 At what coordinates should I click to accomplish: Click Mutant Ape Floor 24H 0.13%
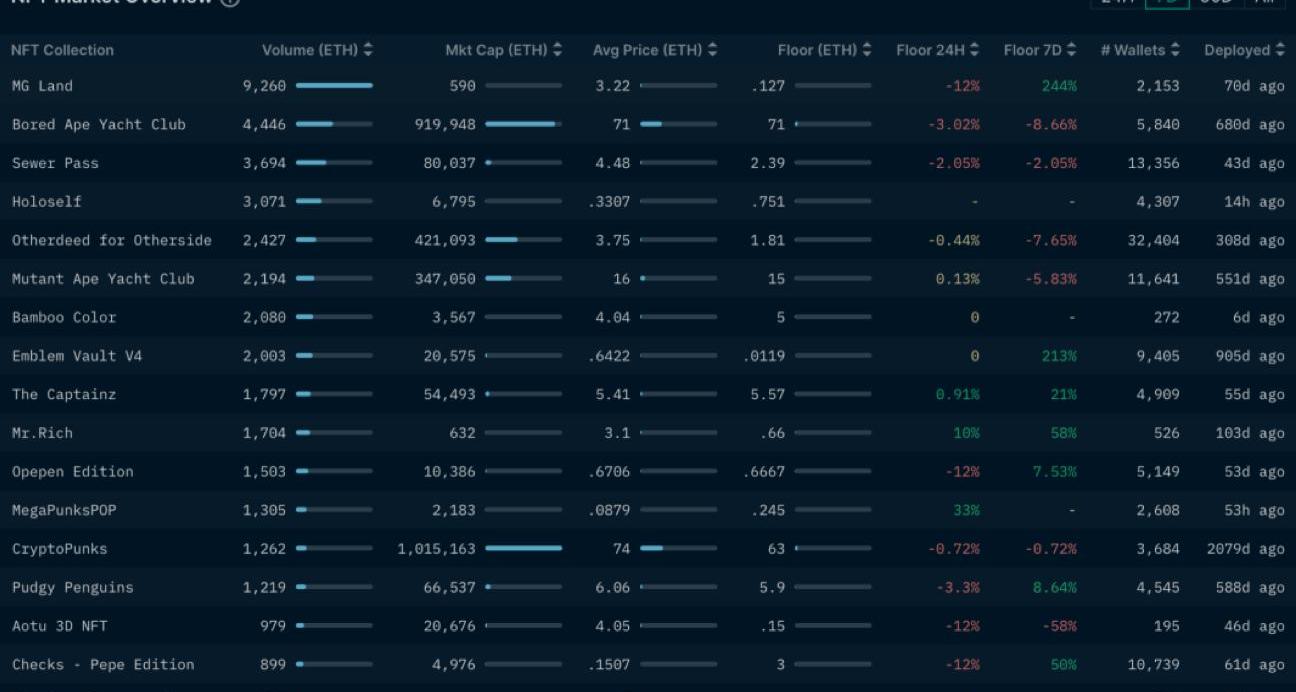point(958,279)
